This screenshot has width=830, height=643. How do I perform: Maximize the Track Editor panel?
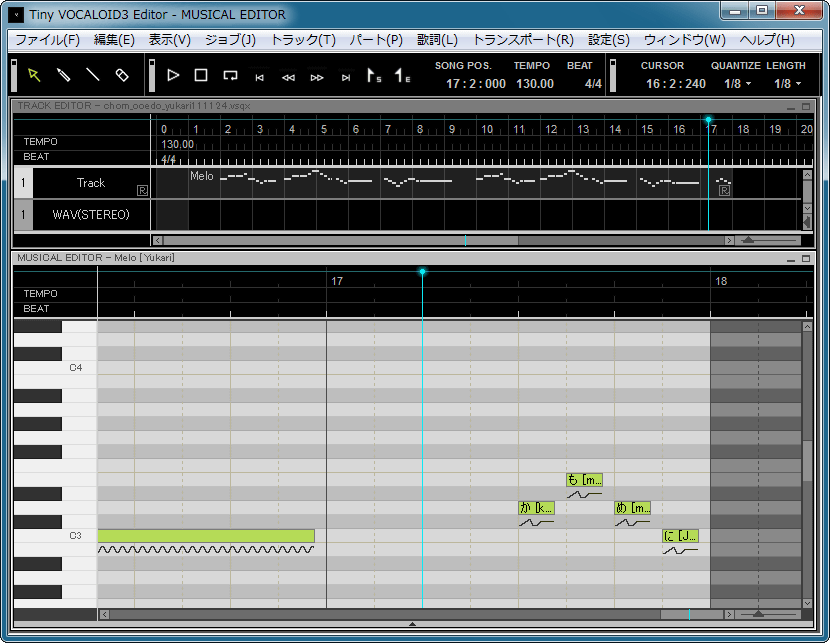pyautogui.click(x=806, y=106)
